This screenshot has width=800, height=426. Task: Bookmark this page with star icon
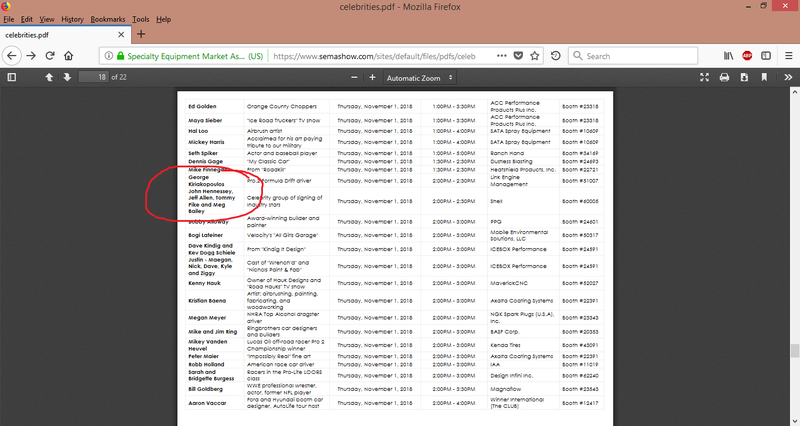coord(534,56)
